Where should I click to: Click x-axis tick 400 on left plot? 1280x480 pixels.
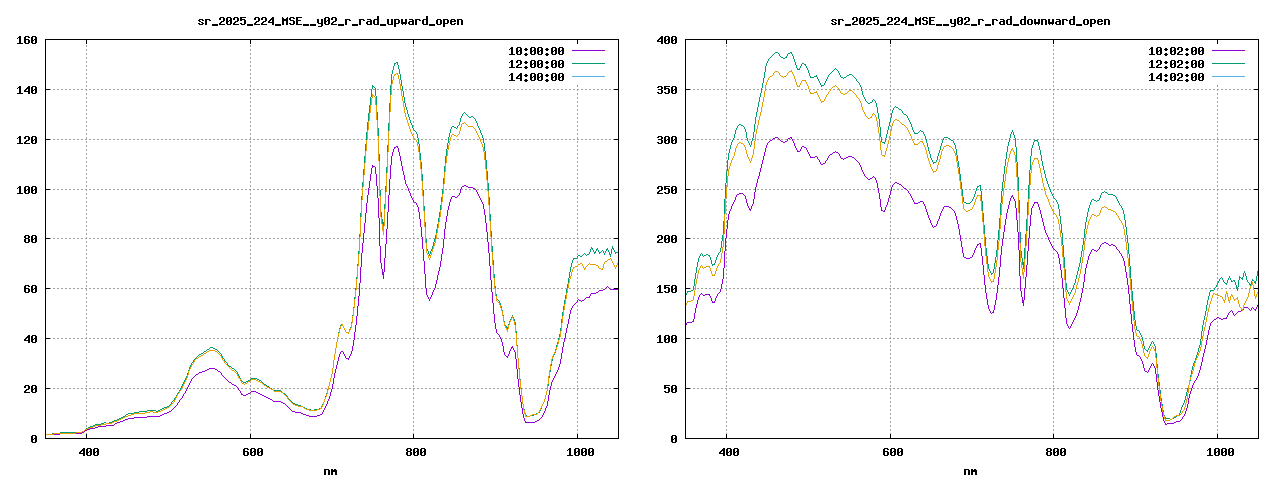(89, 453)
